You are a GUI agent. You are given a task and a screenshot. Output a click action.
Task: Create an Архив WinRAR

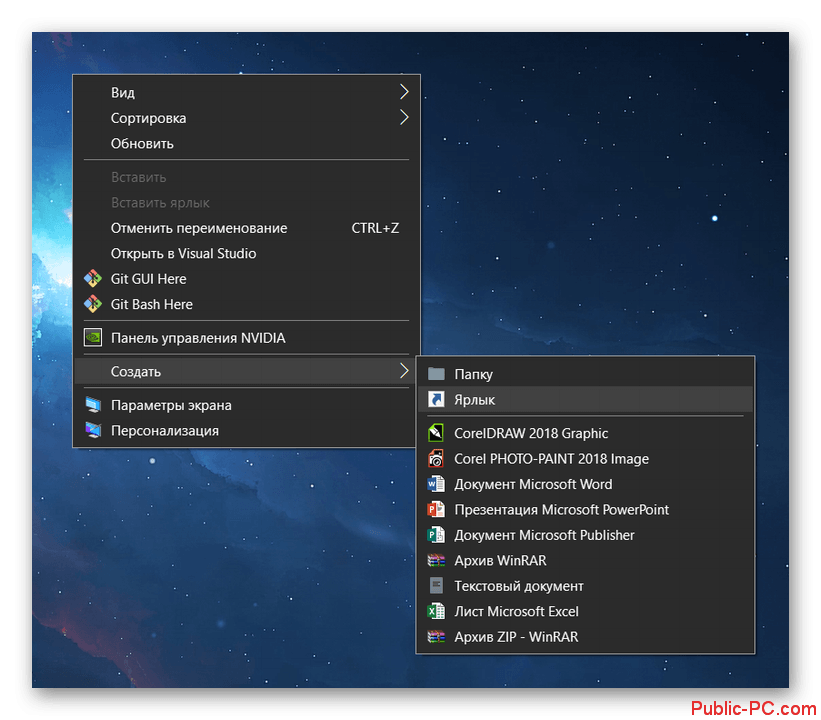click(585, 560)
